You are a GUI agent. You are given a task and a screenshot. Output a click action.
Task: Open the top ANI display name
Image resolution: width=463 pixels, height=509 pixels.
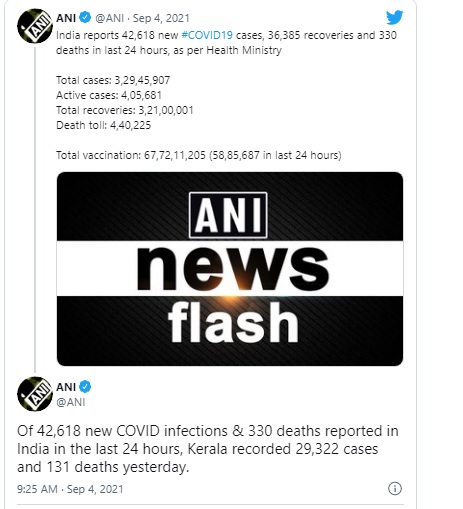click(x=66, y=18)
